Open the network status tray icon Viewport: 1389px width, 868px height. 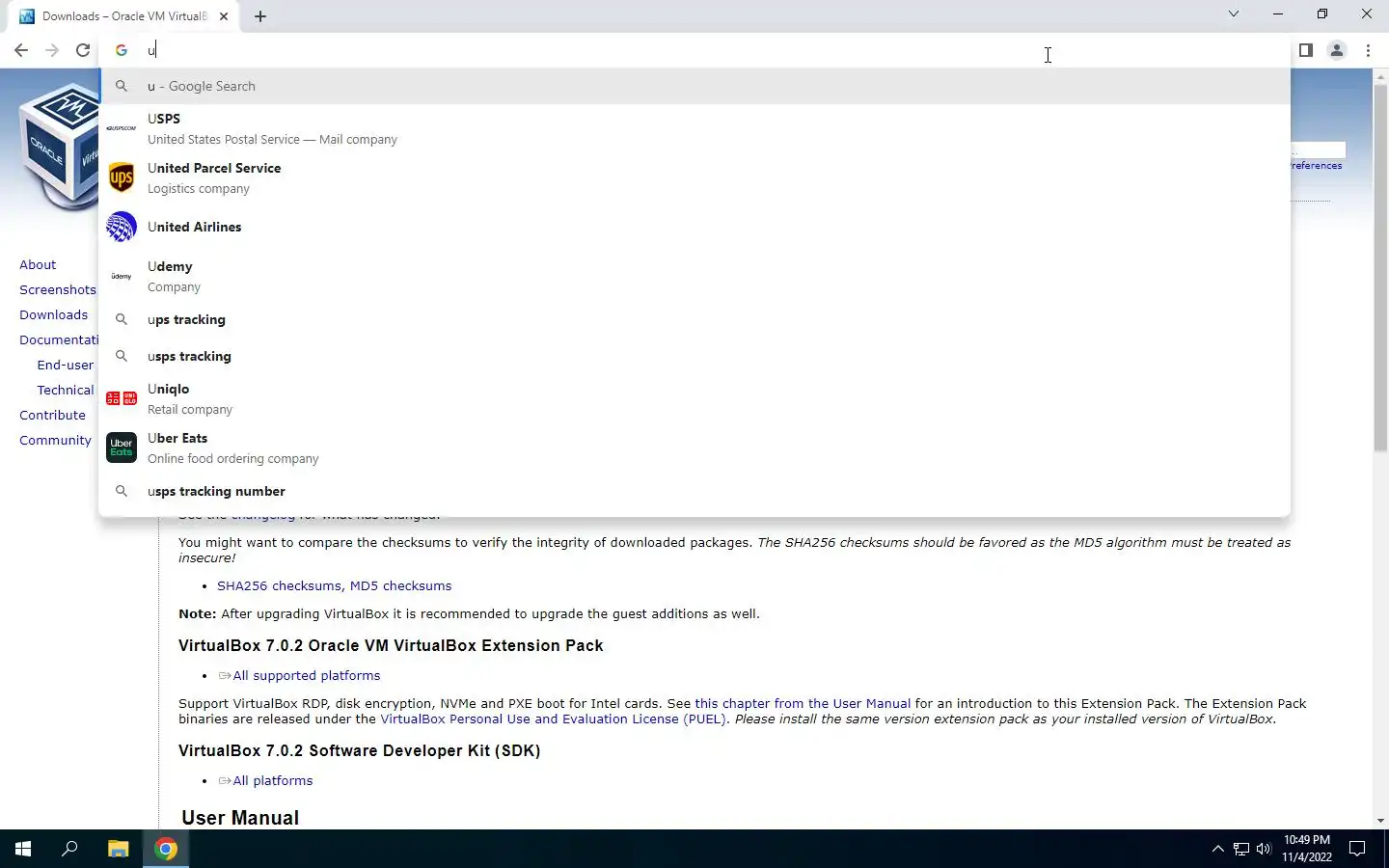(x=1241, y=849)
